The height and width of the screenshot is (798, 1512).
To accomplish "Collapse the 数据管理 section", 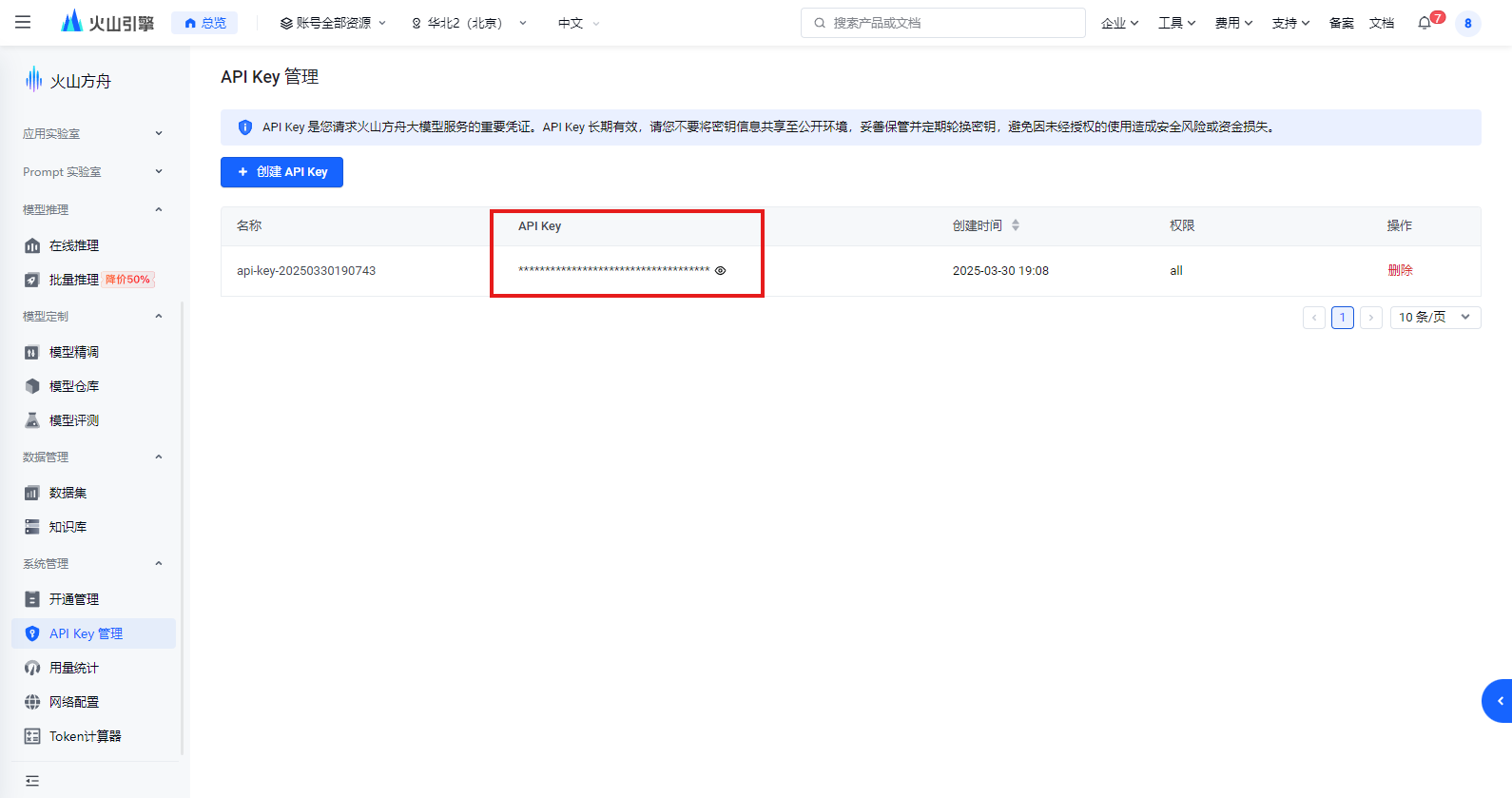I will tap(93, 457).
